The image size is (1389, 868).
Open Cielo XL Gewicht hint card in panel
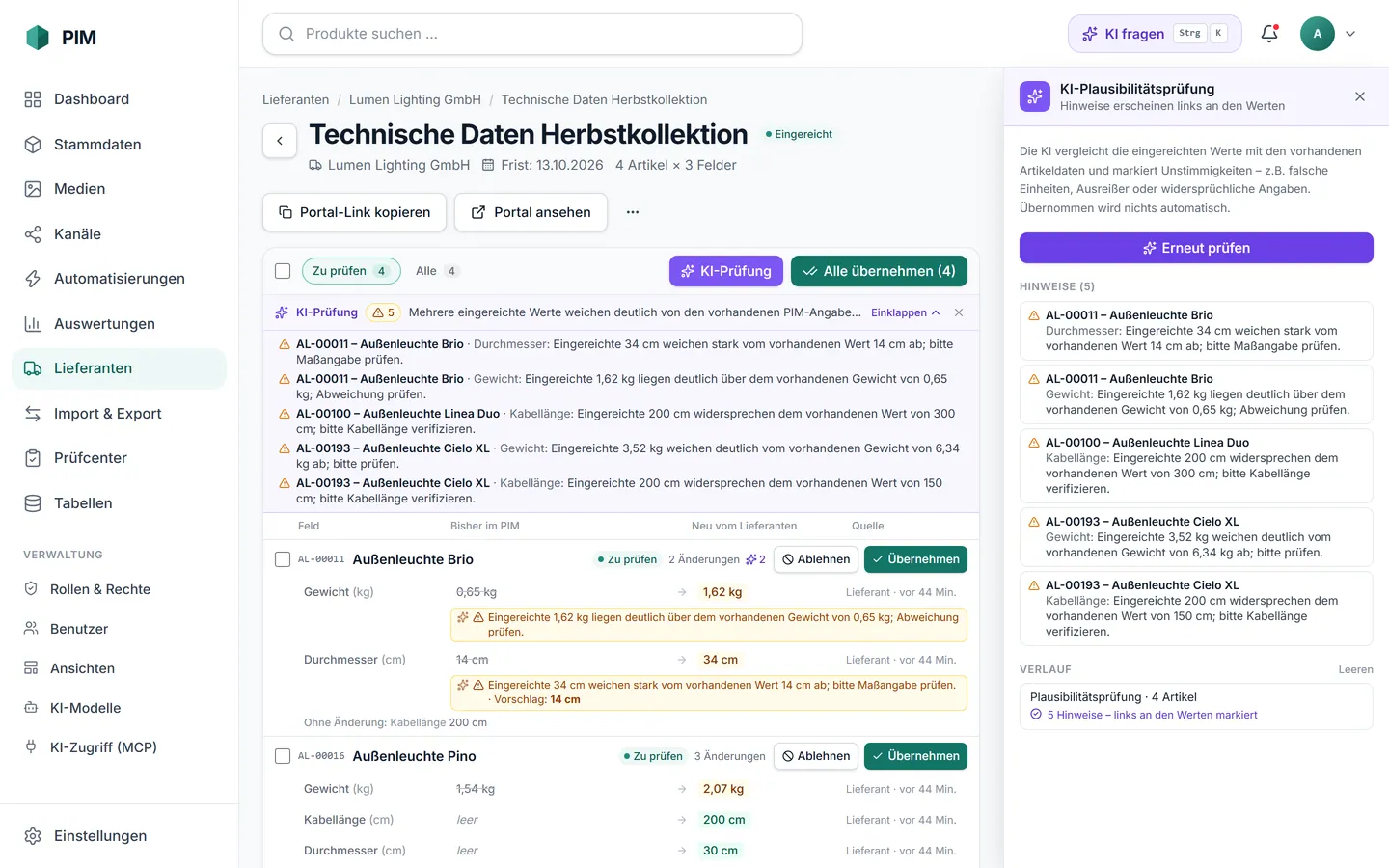(x=1196, y=537)
